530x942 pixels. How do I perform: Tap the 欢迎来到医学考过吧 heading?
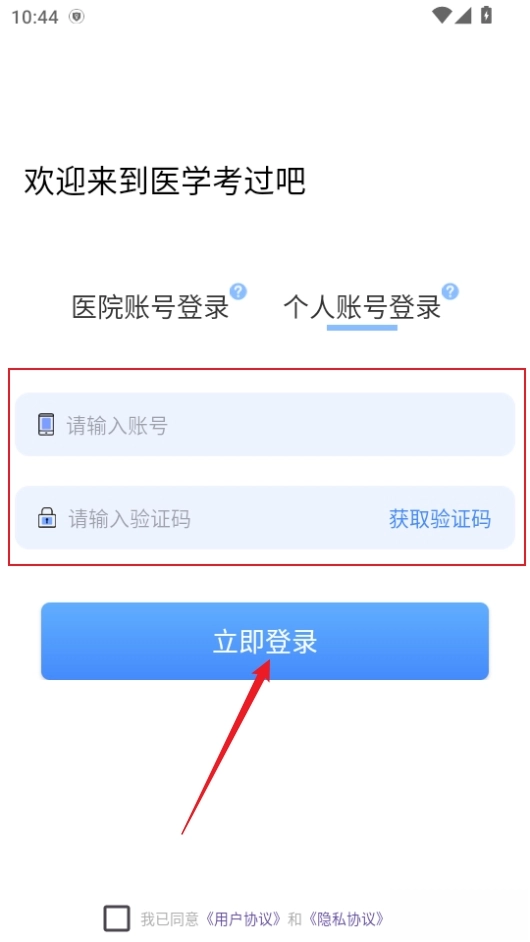[165, 181]
